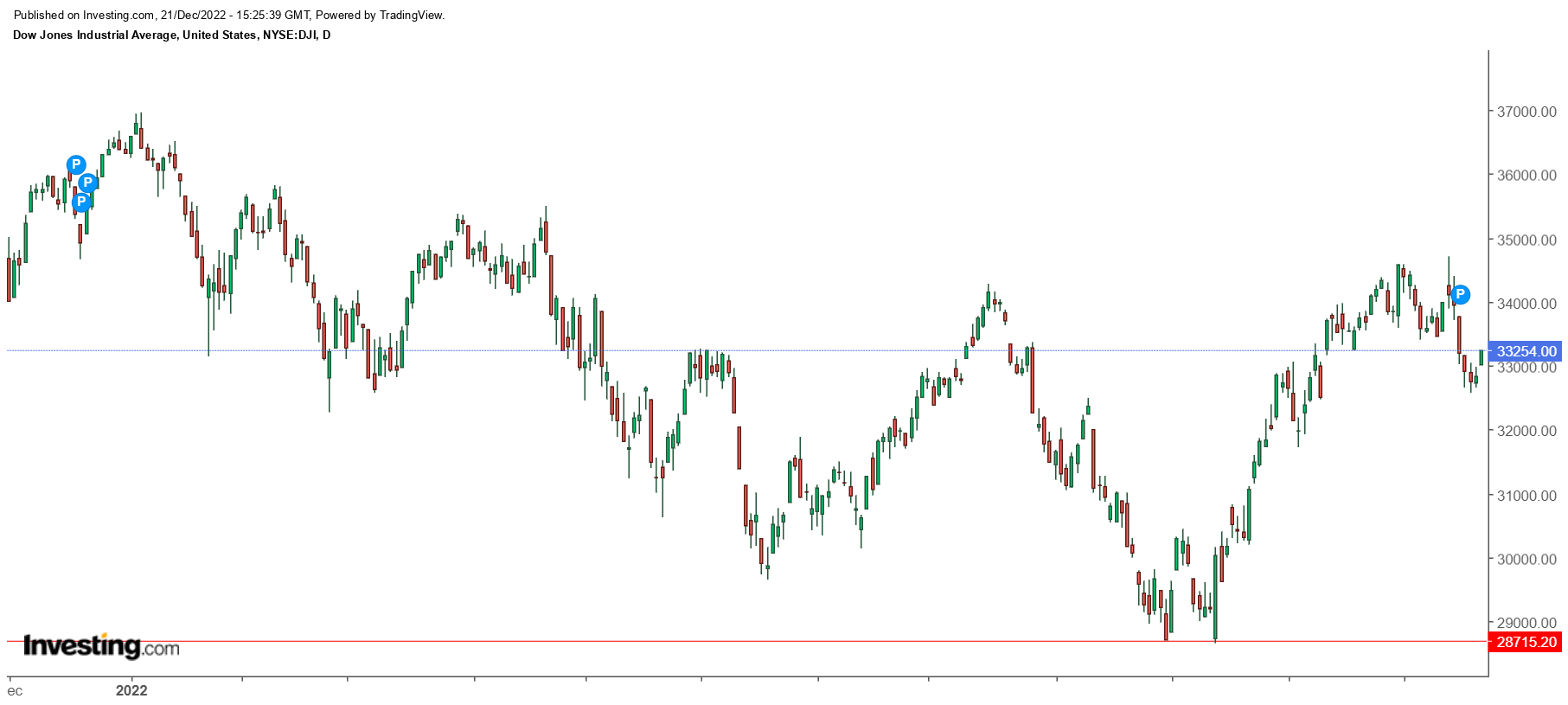The height and width of the screenshot is (705, 1568).
Task: Click the Investing.com logo watermark
Action: [101, 646]
